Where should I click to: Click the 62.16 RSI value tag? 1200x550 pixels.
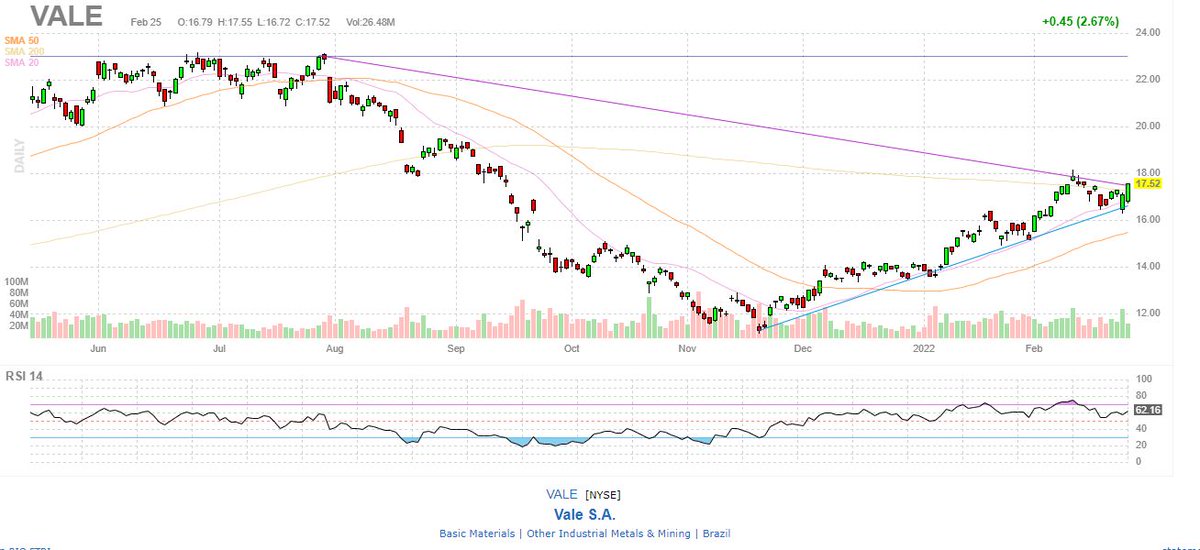[1147, 410]
